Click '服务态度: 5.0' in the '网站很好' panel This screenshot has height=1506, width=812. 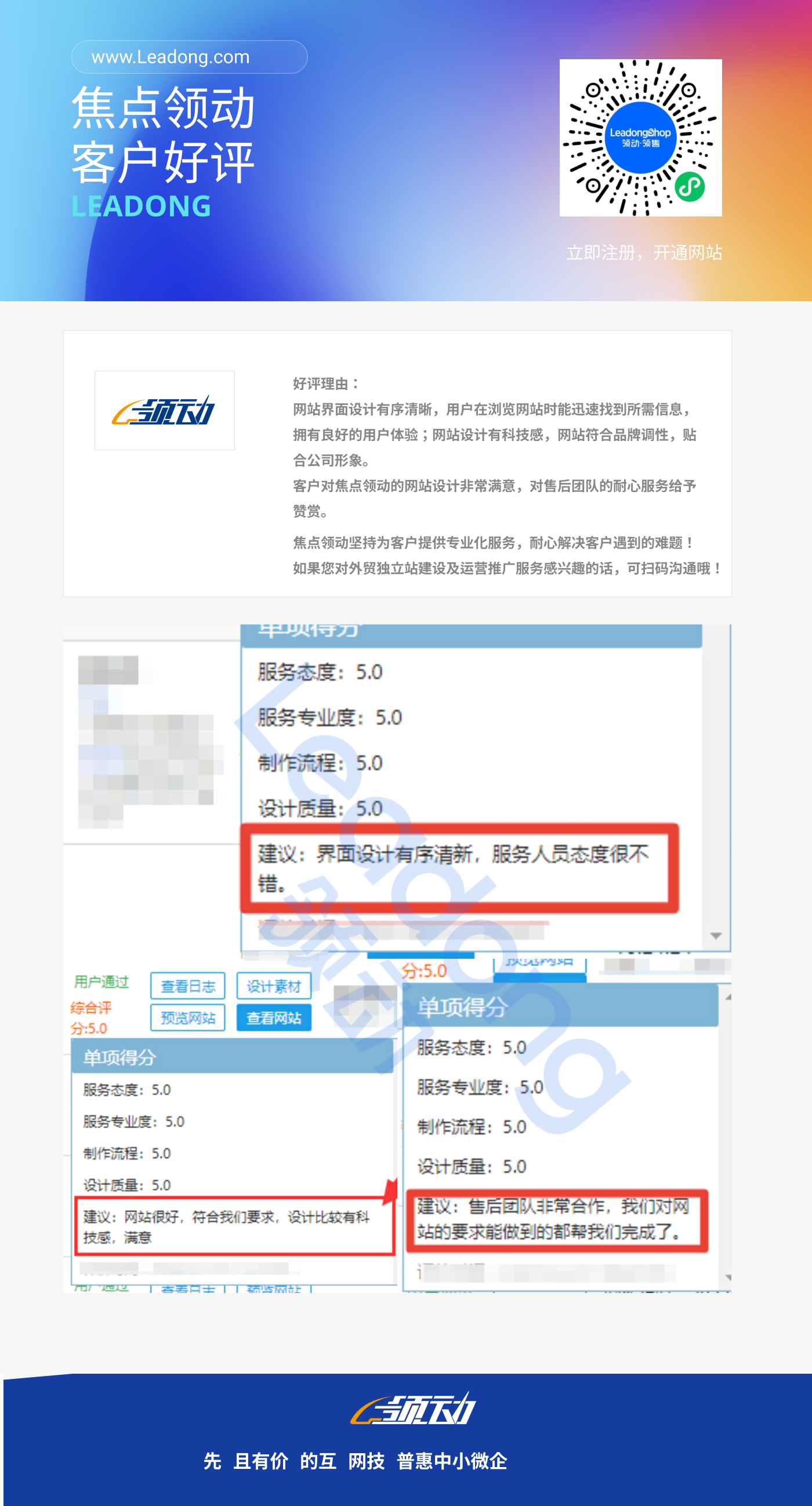coord(127,1090)
